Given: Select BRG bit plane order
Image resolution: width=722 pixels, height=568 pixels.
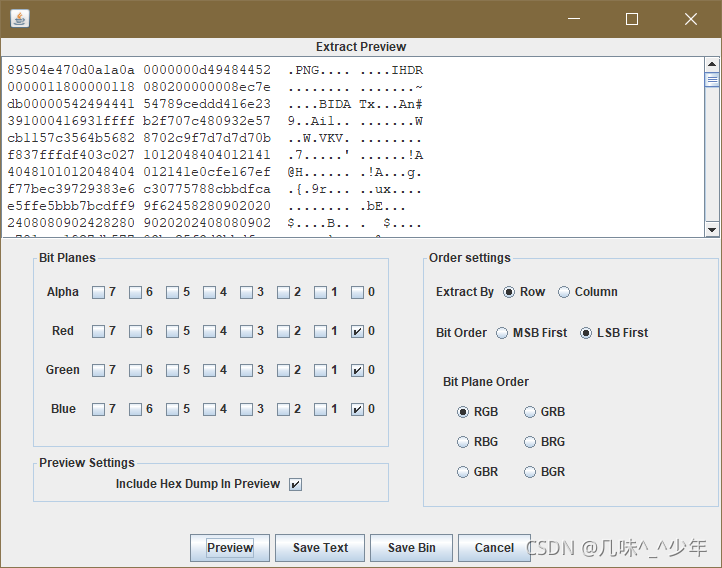Looking at the screenshot, I should click(x=530, y=442).
